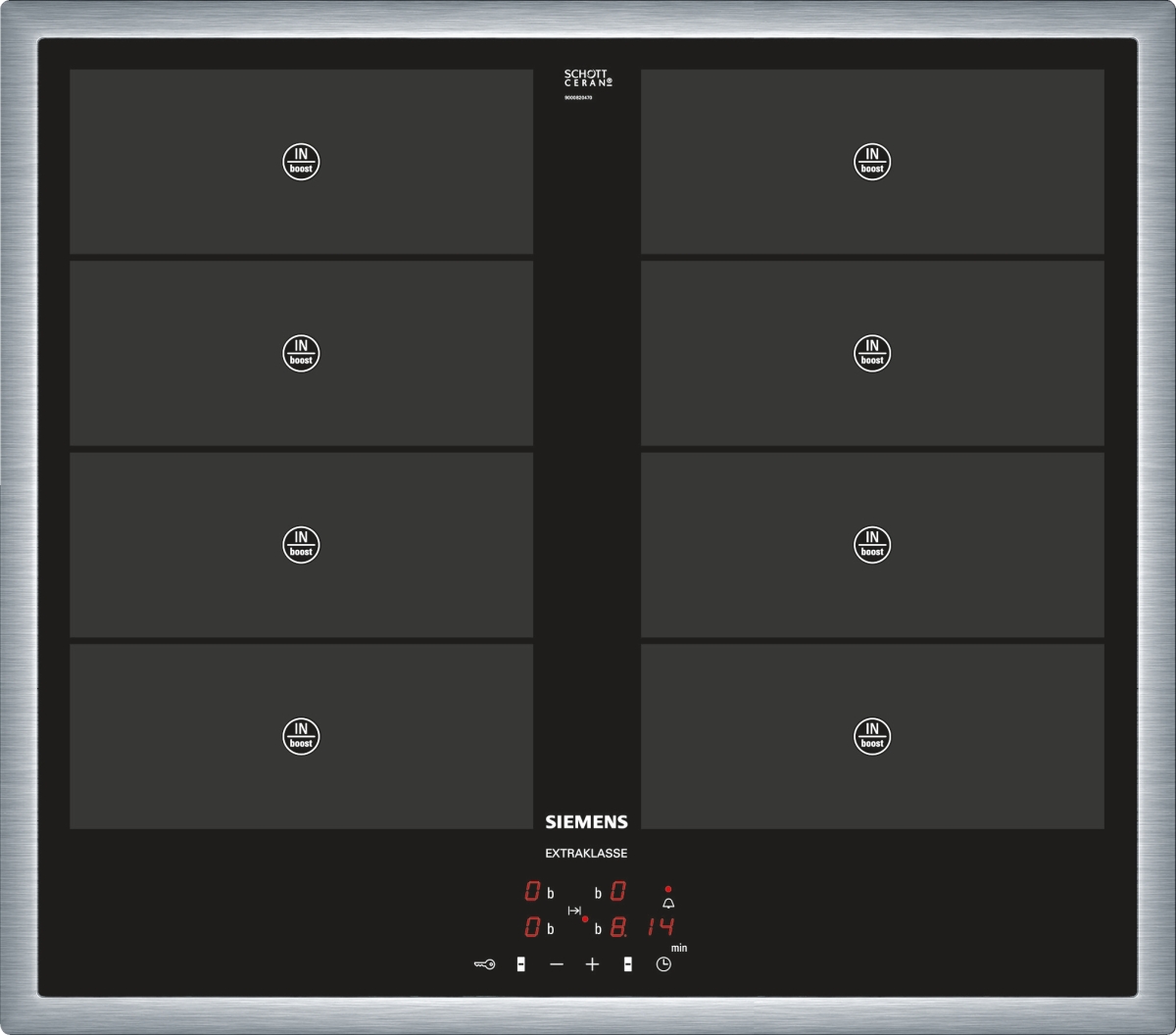Image resolution: width=1176 pixels, height=1035 pixels.
Task: Click boost b beside the 8. display
Action: click(x=598, y=929)
